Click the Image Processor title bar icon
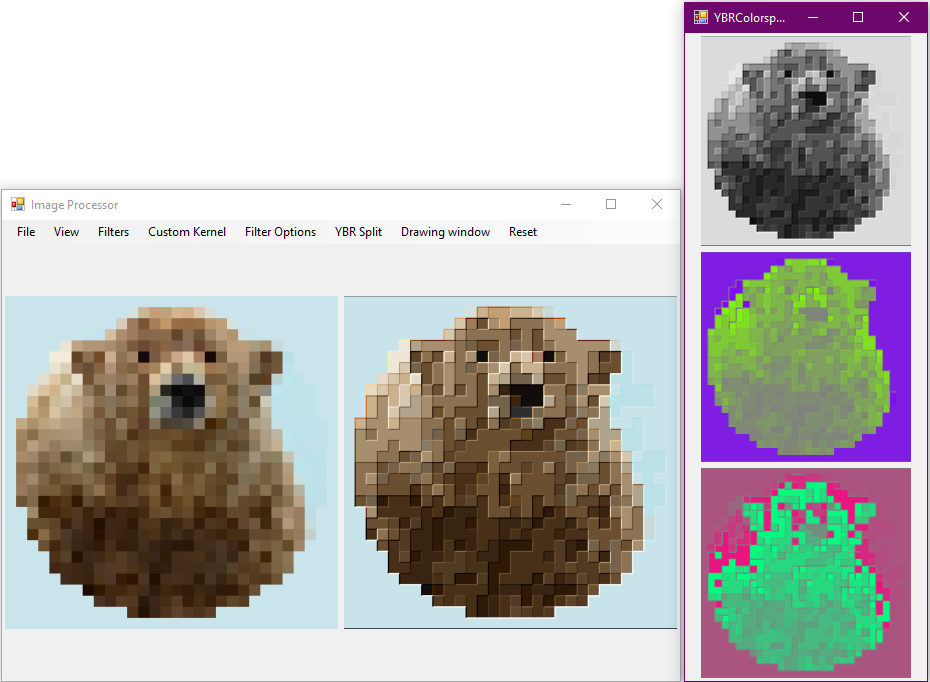930x682 pixels. tap(18, 205)
